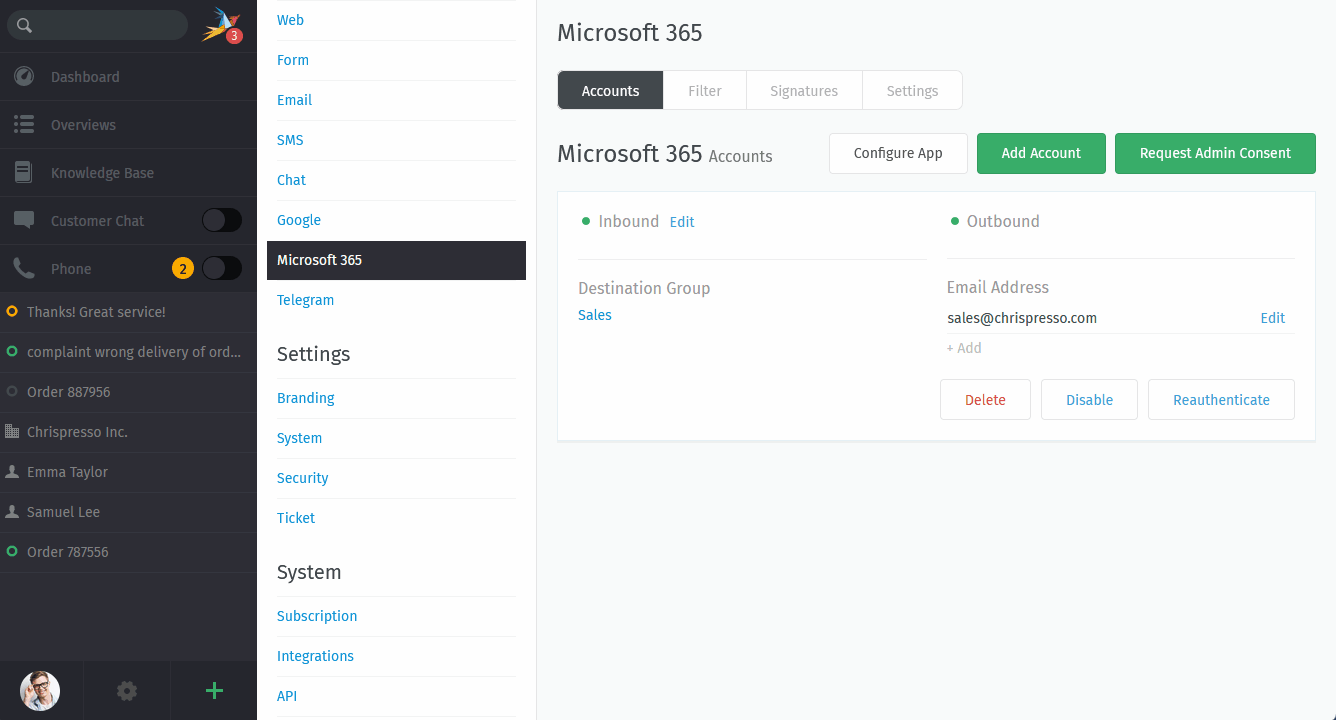Click the Emma Taylor user icon
The image size is (1336, 720).
point(12,472)
